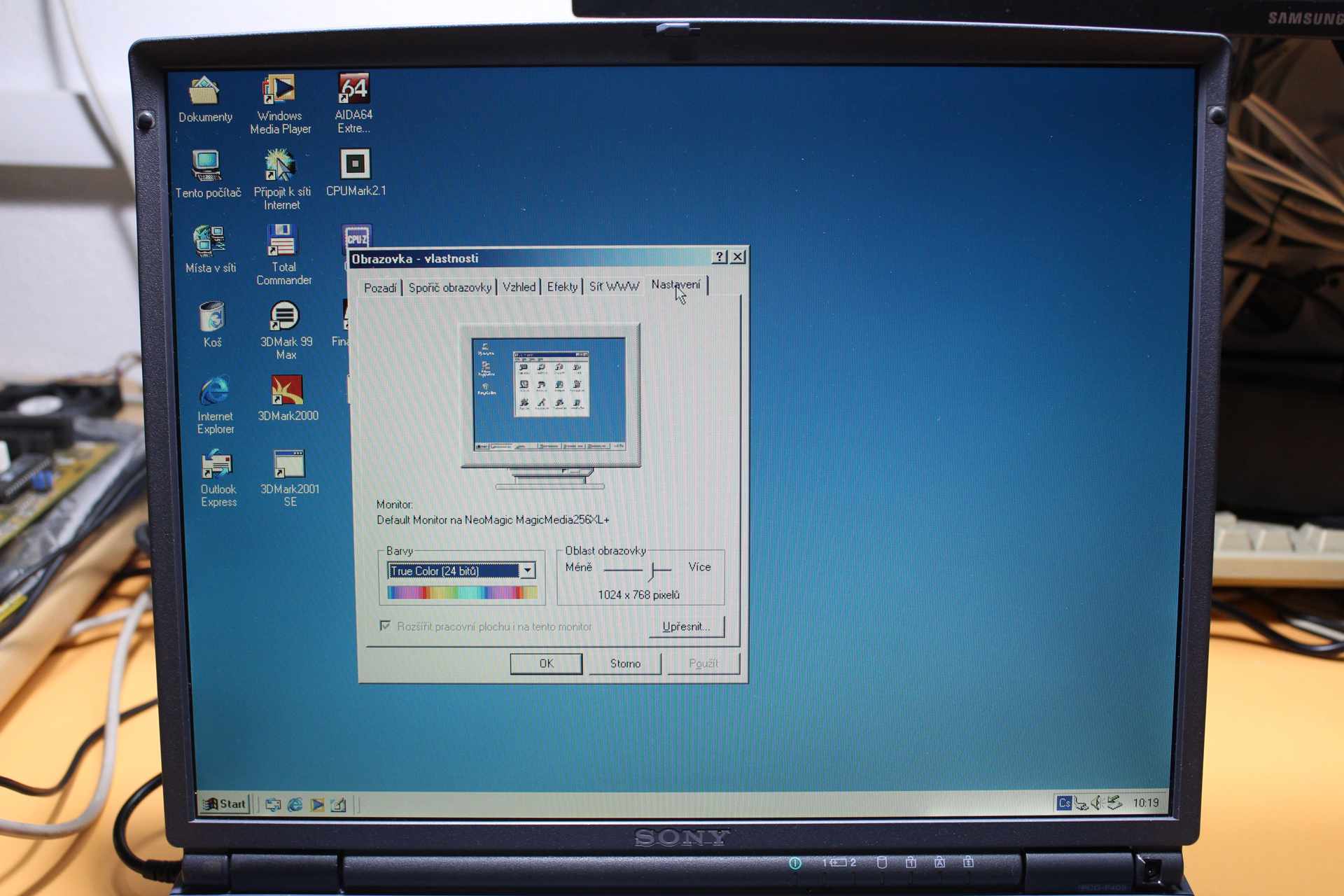Switch to the Síť WWW tab
Viewport: 1344px width, 896px height.
(614, 286)
